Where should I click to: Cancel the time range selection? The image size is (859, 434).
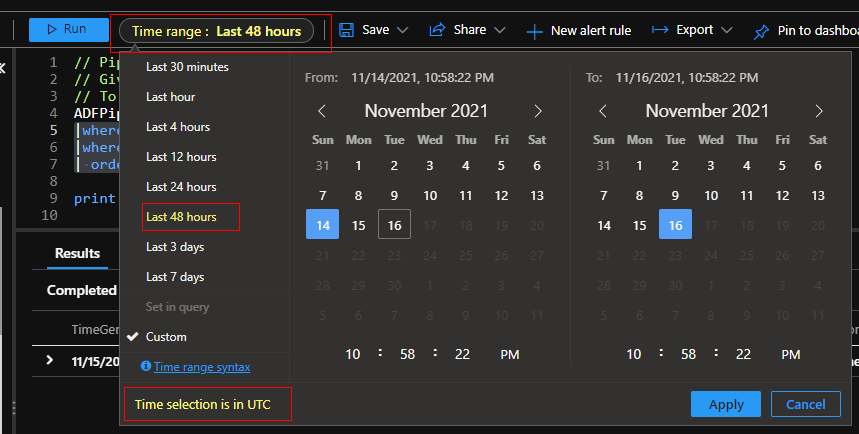coord(806,404)
